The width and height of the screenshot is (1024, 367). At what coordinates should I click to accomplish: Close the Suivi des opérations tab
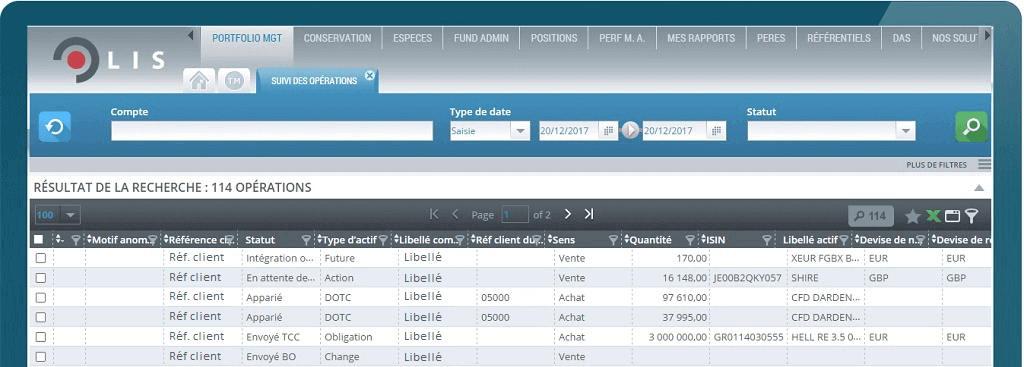370,75
